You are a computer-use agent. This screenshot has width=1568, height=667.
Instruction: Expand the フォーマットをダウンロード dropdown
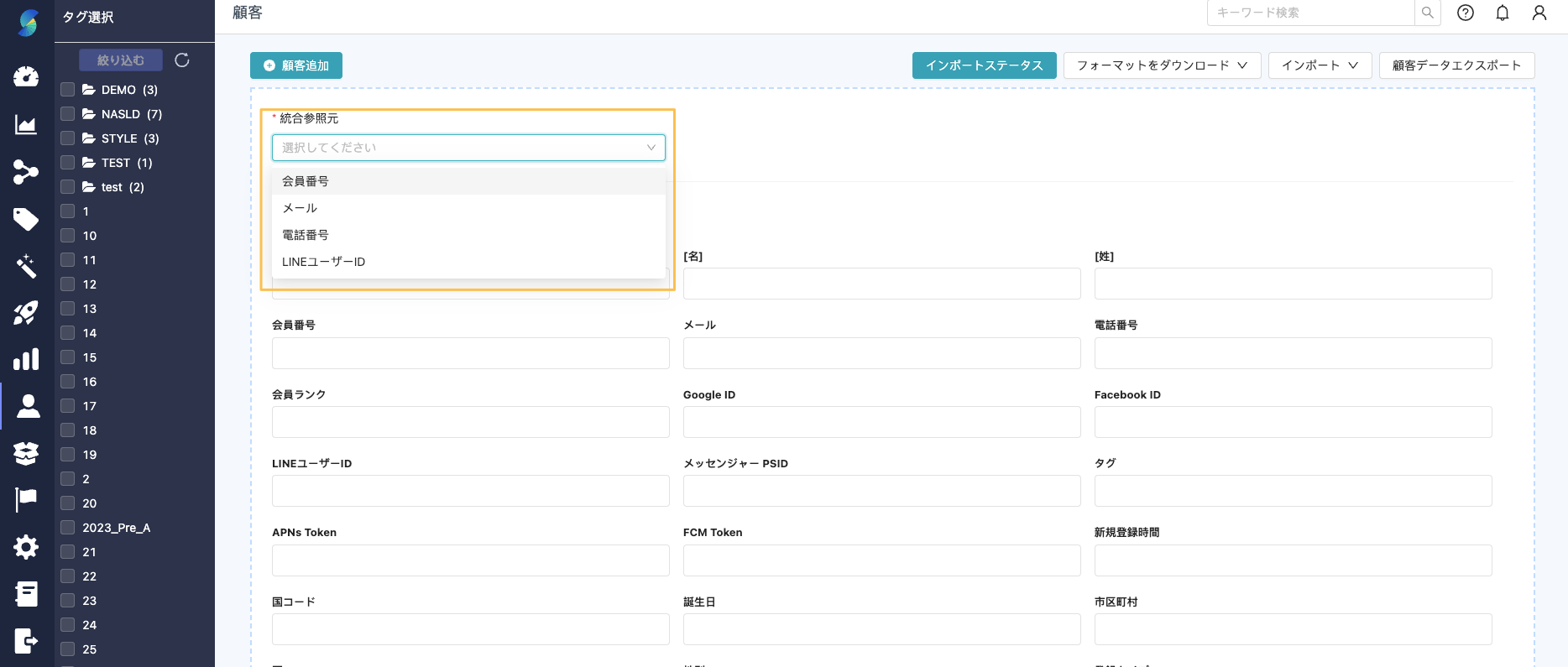[1162, 65]
